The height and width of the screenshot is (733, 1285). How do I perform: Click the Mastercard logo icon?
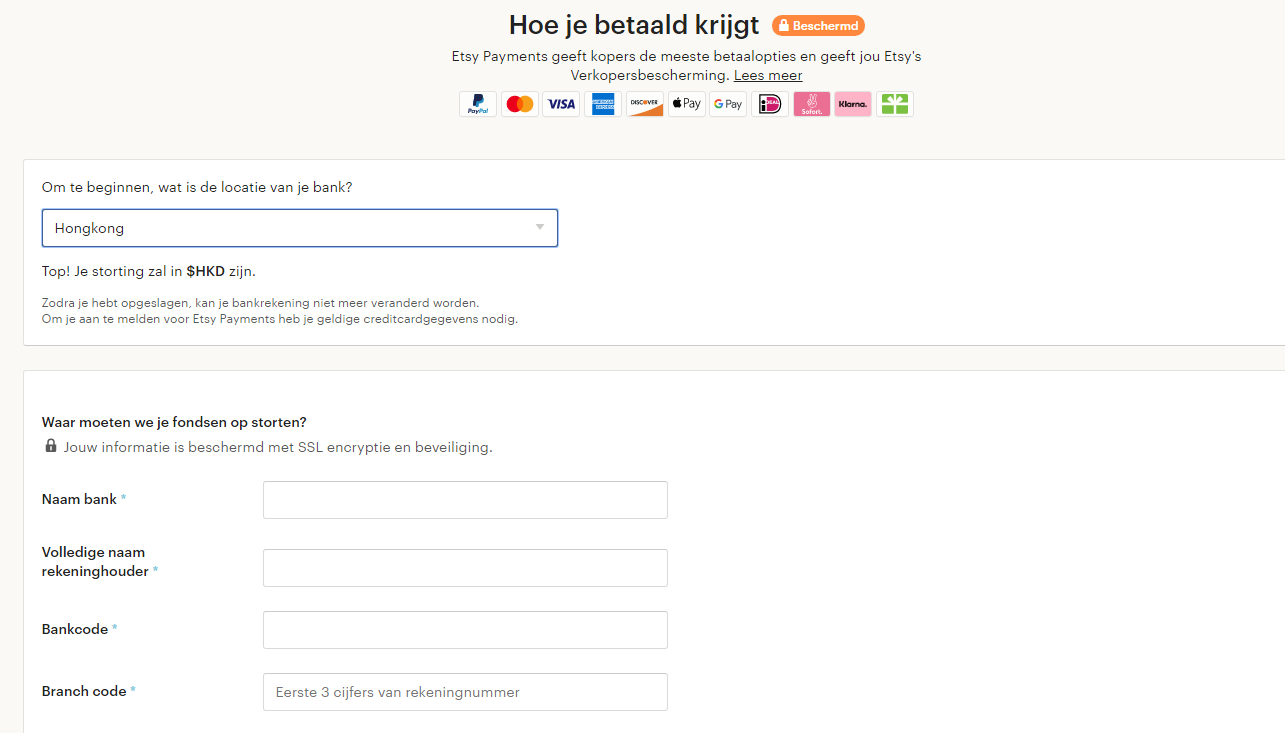tap(519, 104)
